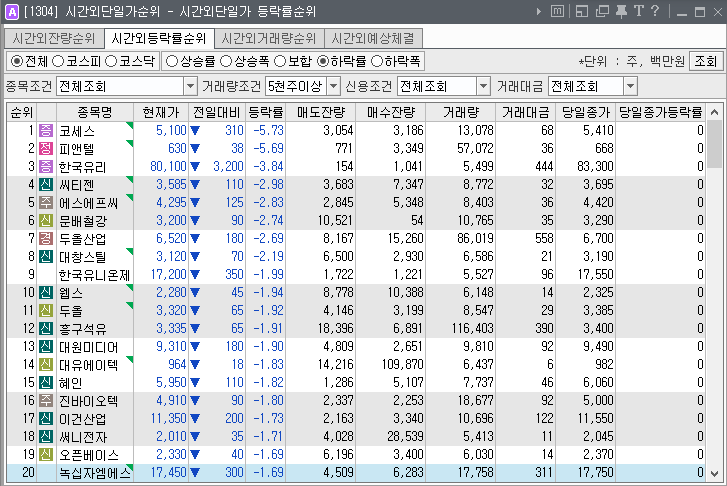The width and height of the screenshot is (727, 486).
Task: Sort by the 등락률 column header
Action: pyautogui.click(x=266, y=112)
